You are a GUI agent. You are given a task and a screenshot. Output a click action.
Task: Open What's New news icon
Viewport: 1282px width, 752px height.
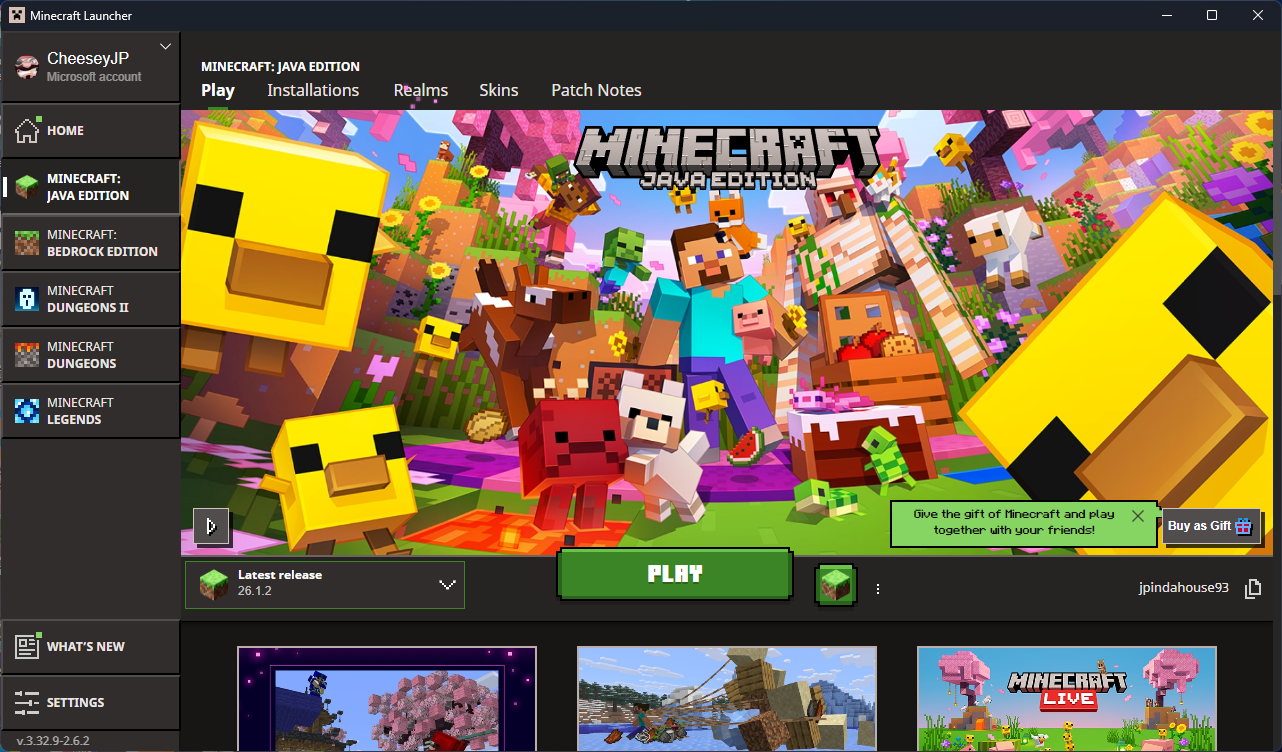pos(27,647)
